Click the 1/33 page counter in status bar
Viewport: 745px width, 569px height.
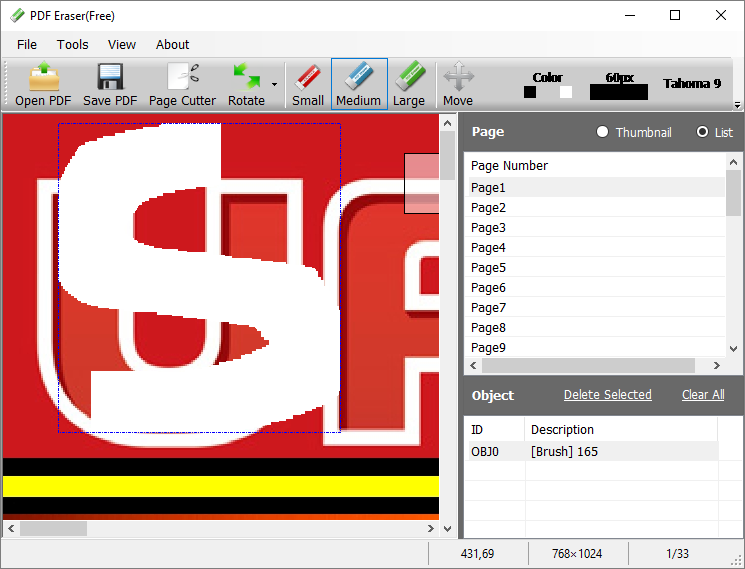point(677,553)
